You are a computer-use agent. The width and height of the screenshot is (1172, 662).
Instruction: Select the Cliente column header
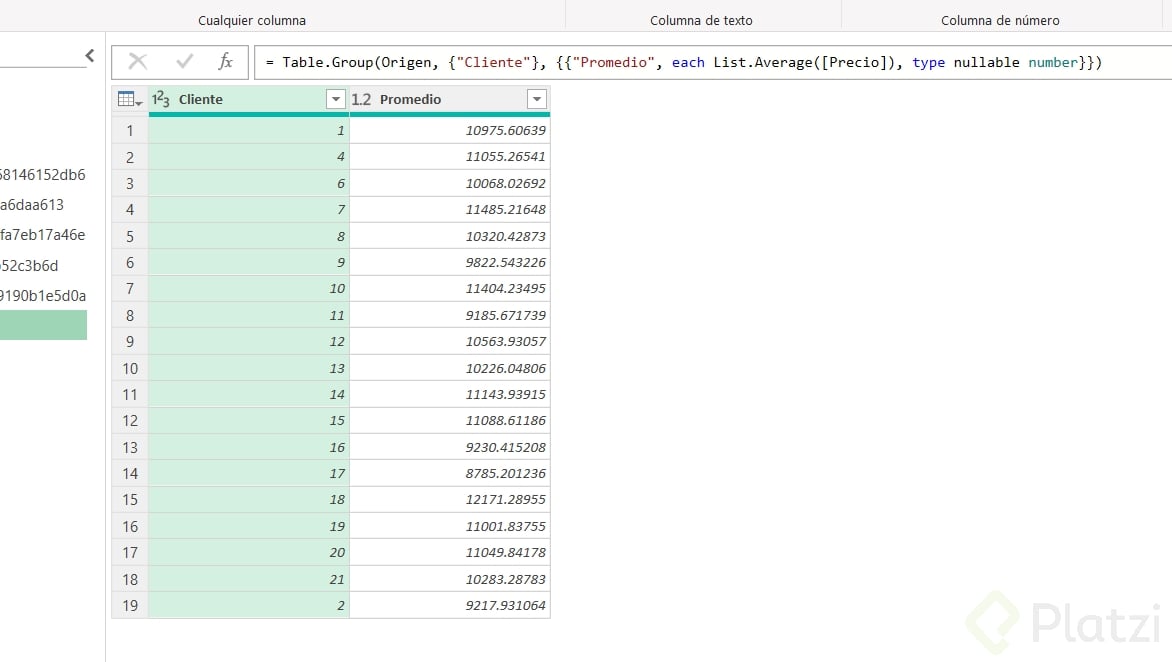(240, 99)
